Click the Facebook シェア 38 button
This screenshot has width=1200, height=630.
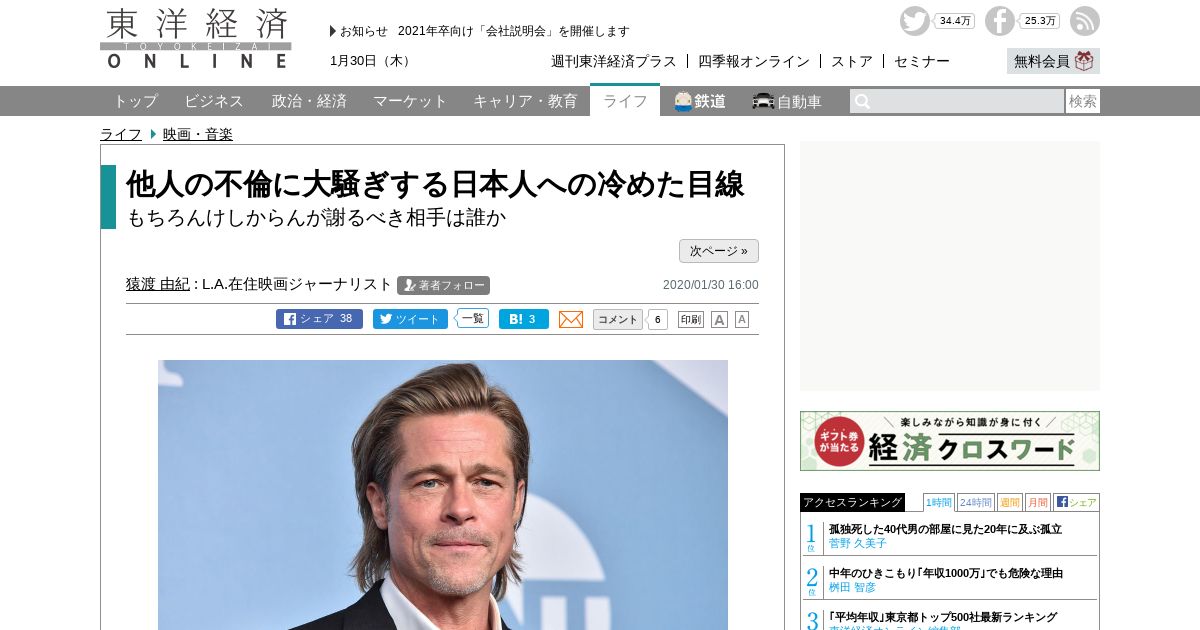click(x=319, y=319)
